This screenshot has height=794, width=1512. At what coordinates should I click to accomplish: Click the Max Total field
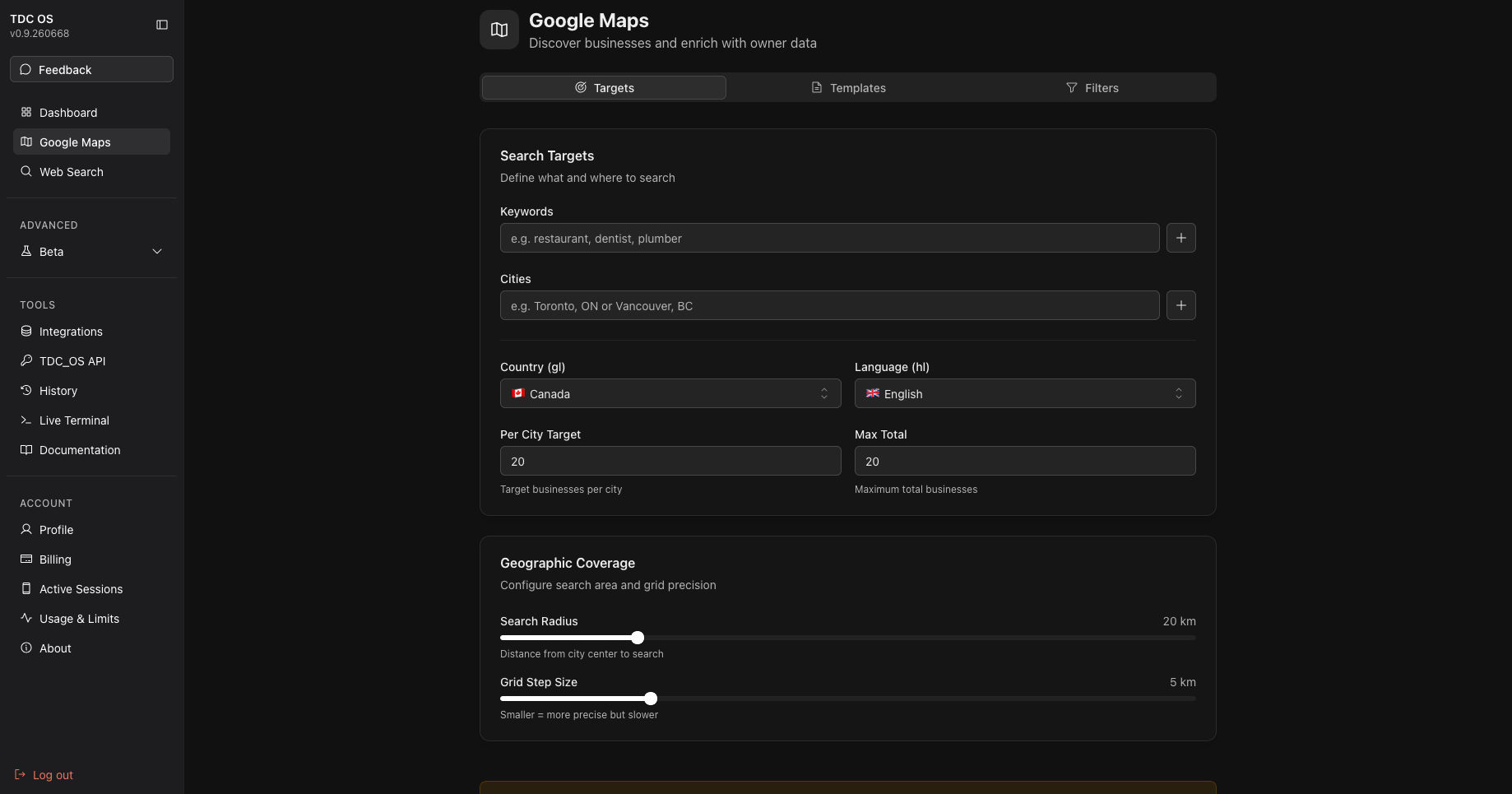[1025, 461]
